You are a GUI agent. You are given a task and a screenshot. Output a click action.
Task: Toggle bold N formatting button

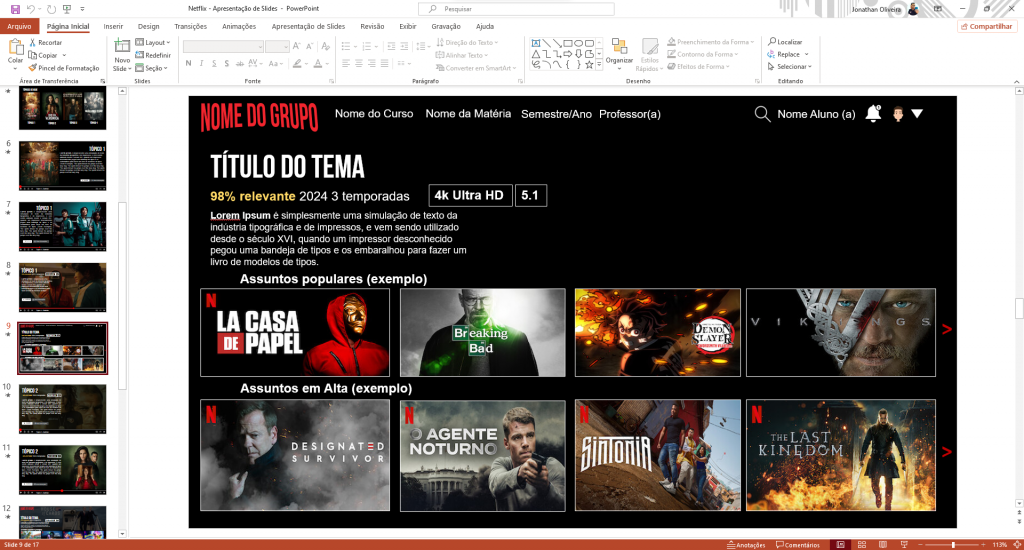189,63
